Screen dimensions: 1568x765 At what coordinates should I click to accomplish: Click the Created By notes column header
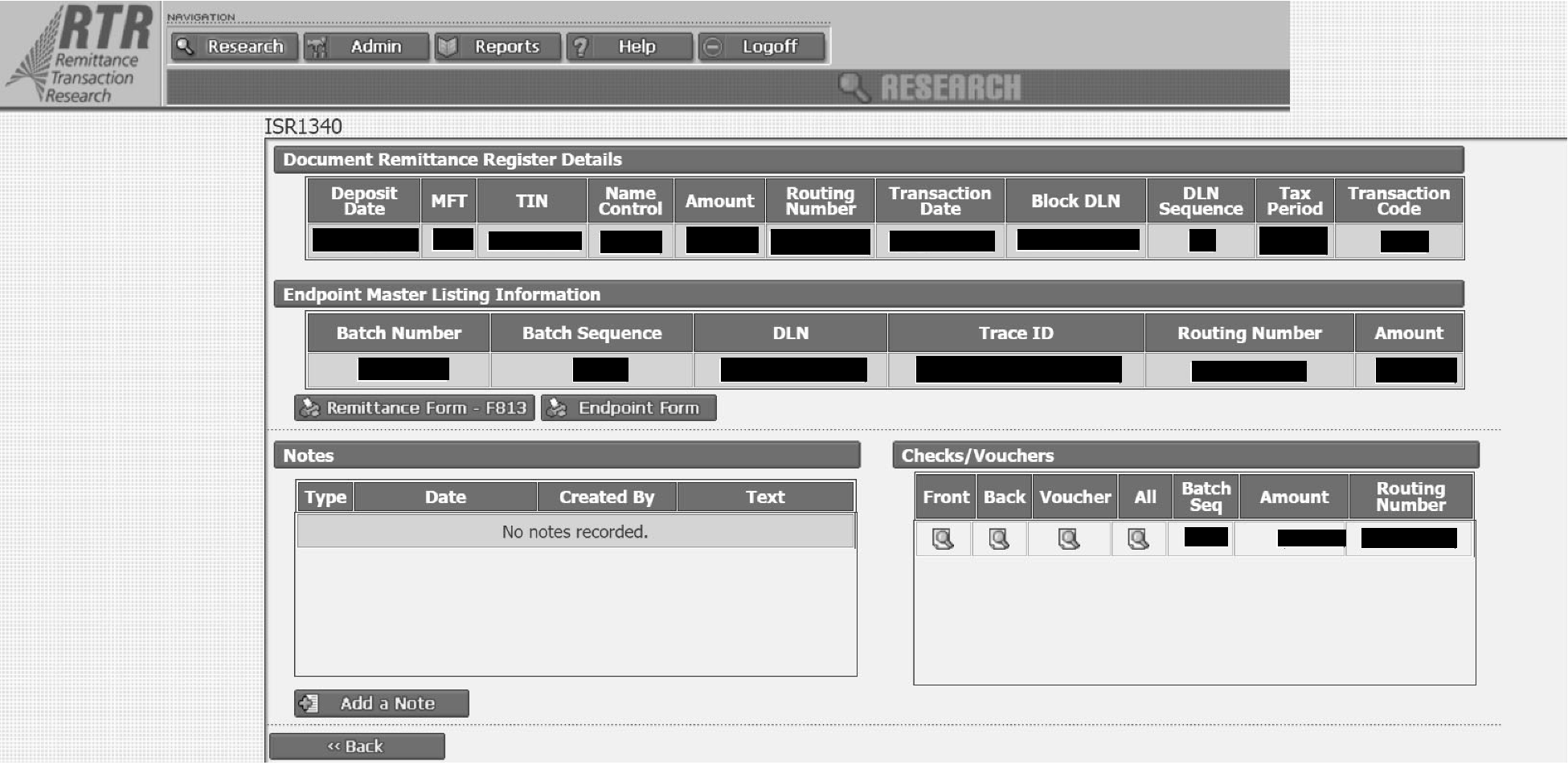click(607, 497)
